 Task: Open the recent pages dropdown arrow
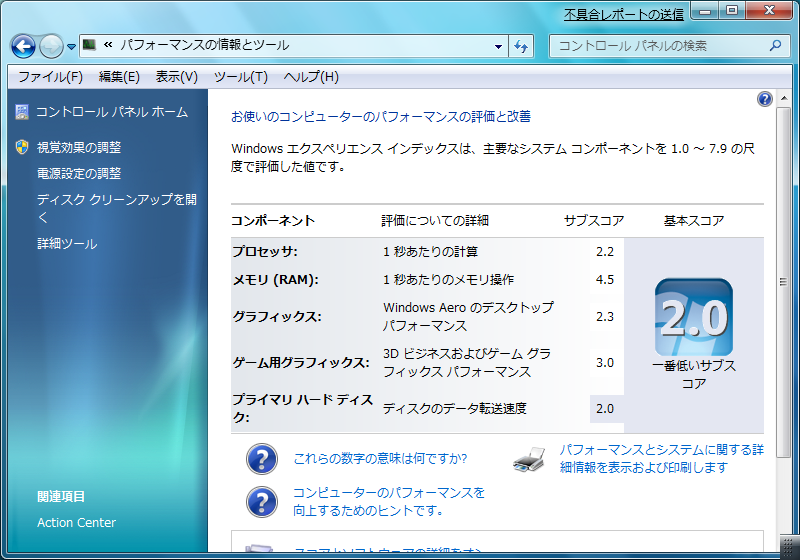71,47
